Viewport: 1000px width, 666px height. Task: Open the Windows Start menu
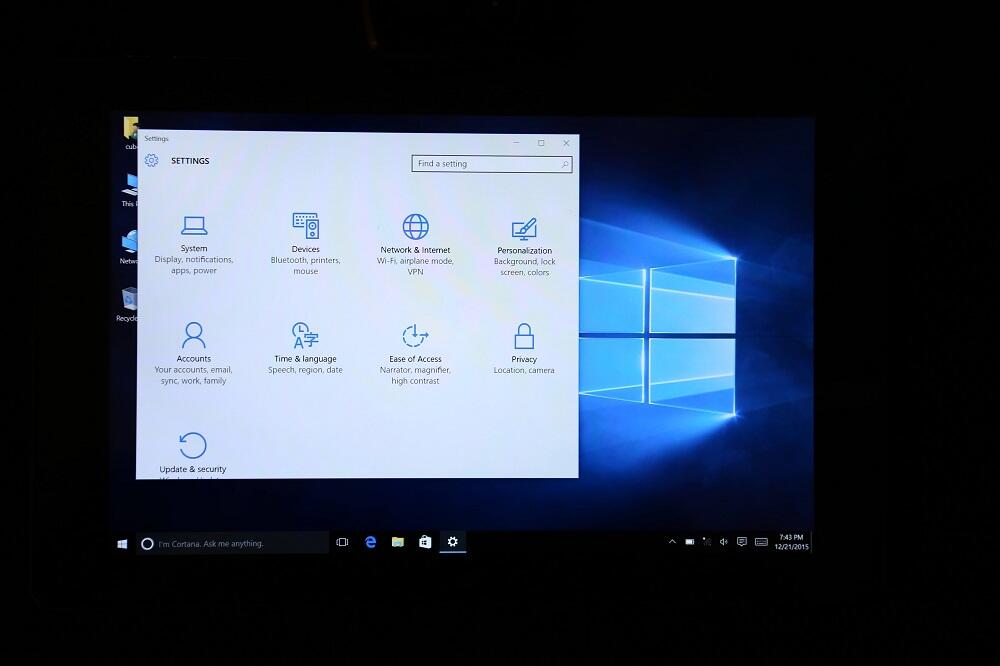122,544
